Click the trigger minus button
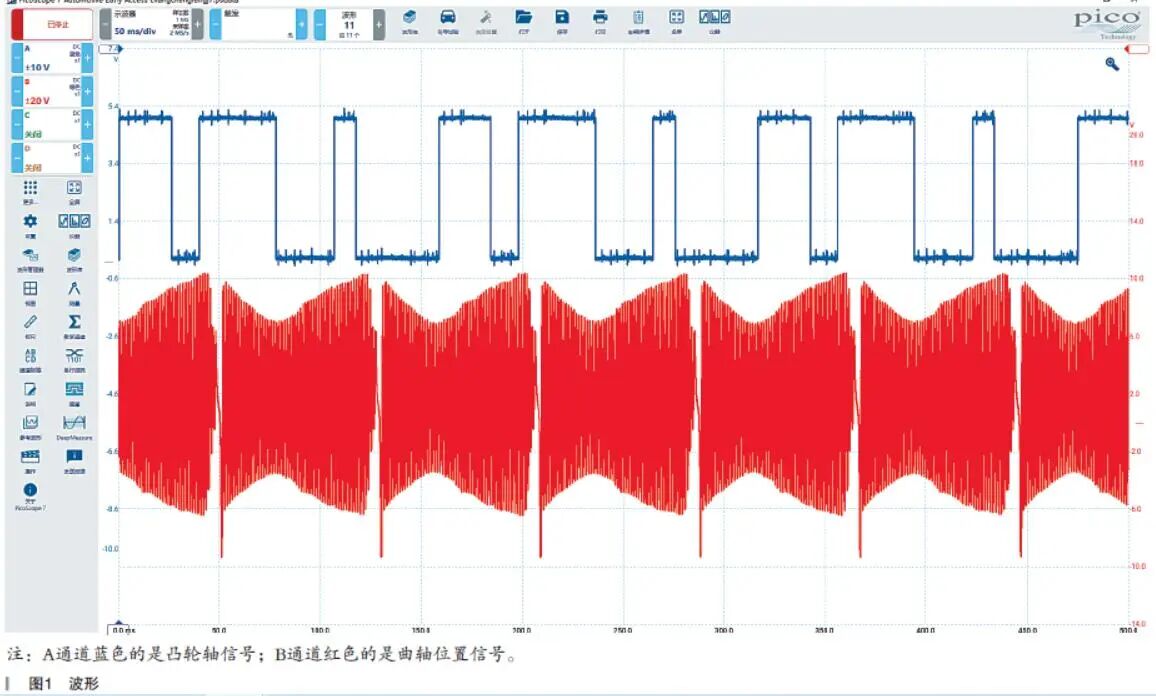This screenshot has width=1156, height=696. point(215,24)
